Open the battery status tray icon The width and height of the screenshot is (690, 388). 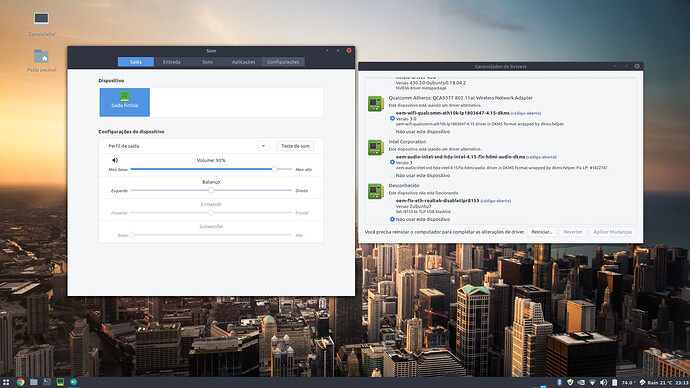tap(614, 383)
